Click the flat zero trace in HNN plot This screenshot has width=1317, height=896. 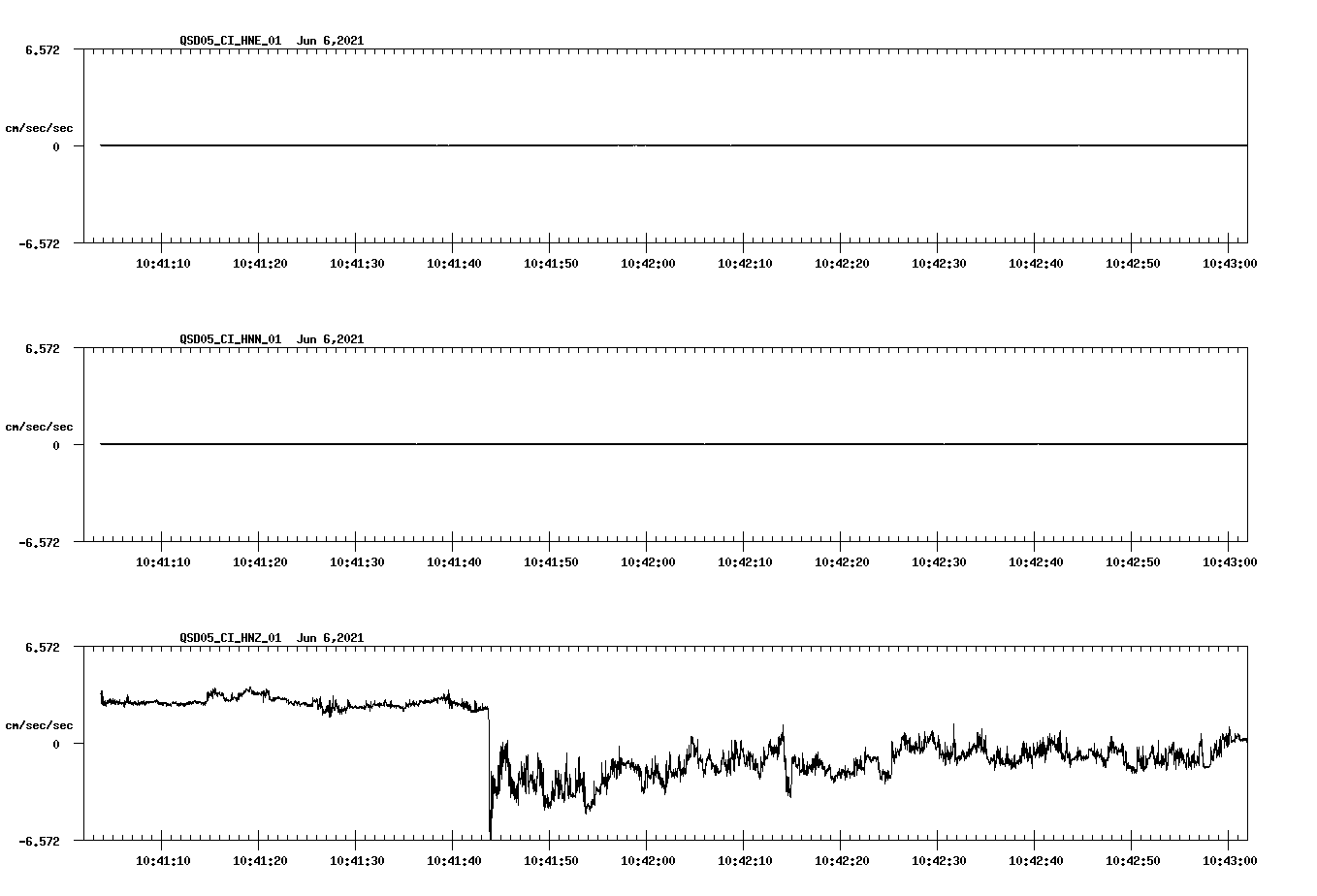pos(673,444)
